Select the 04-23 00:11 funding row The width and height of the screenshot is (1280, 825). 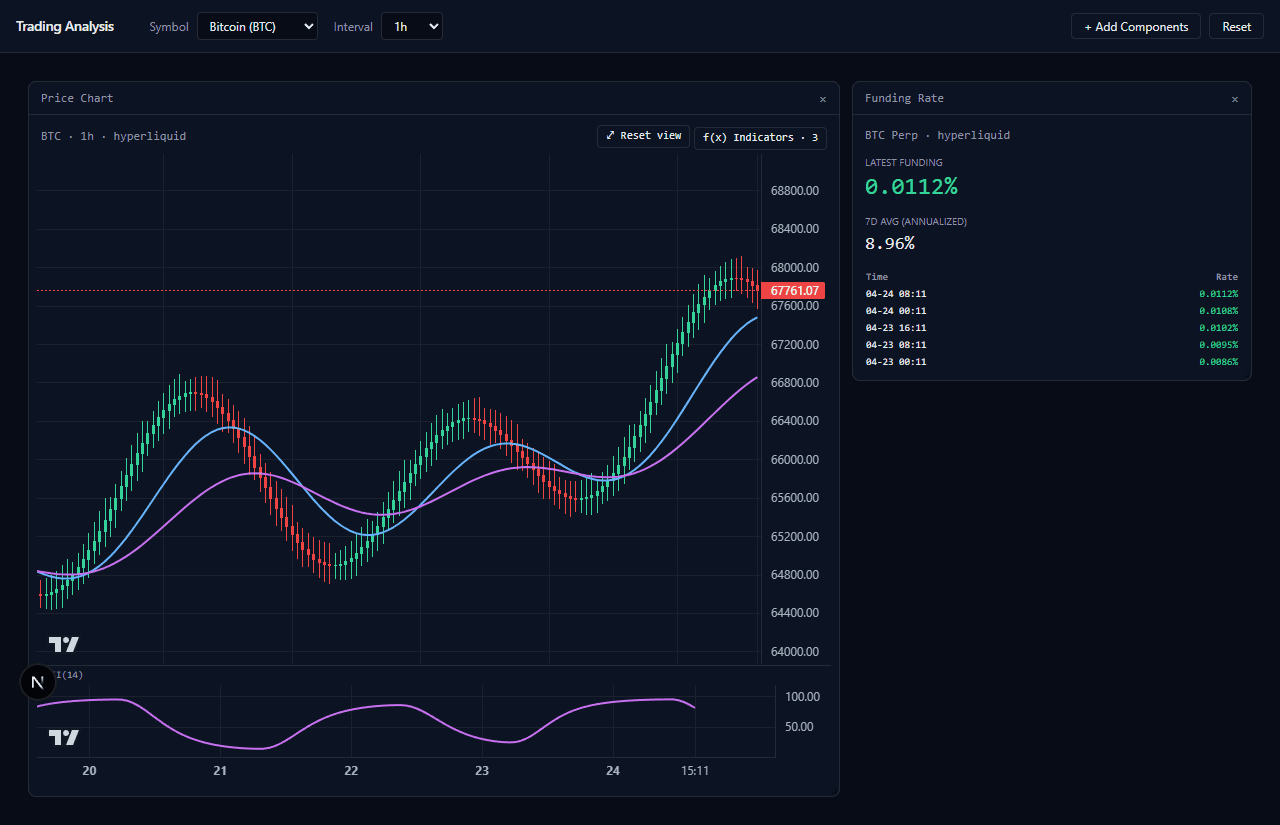click(1051, 362)
